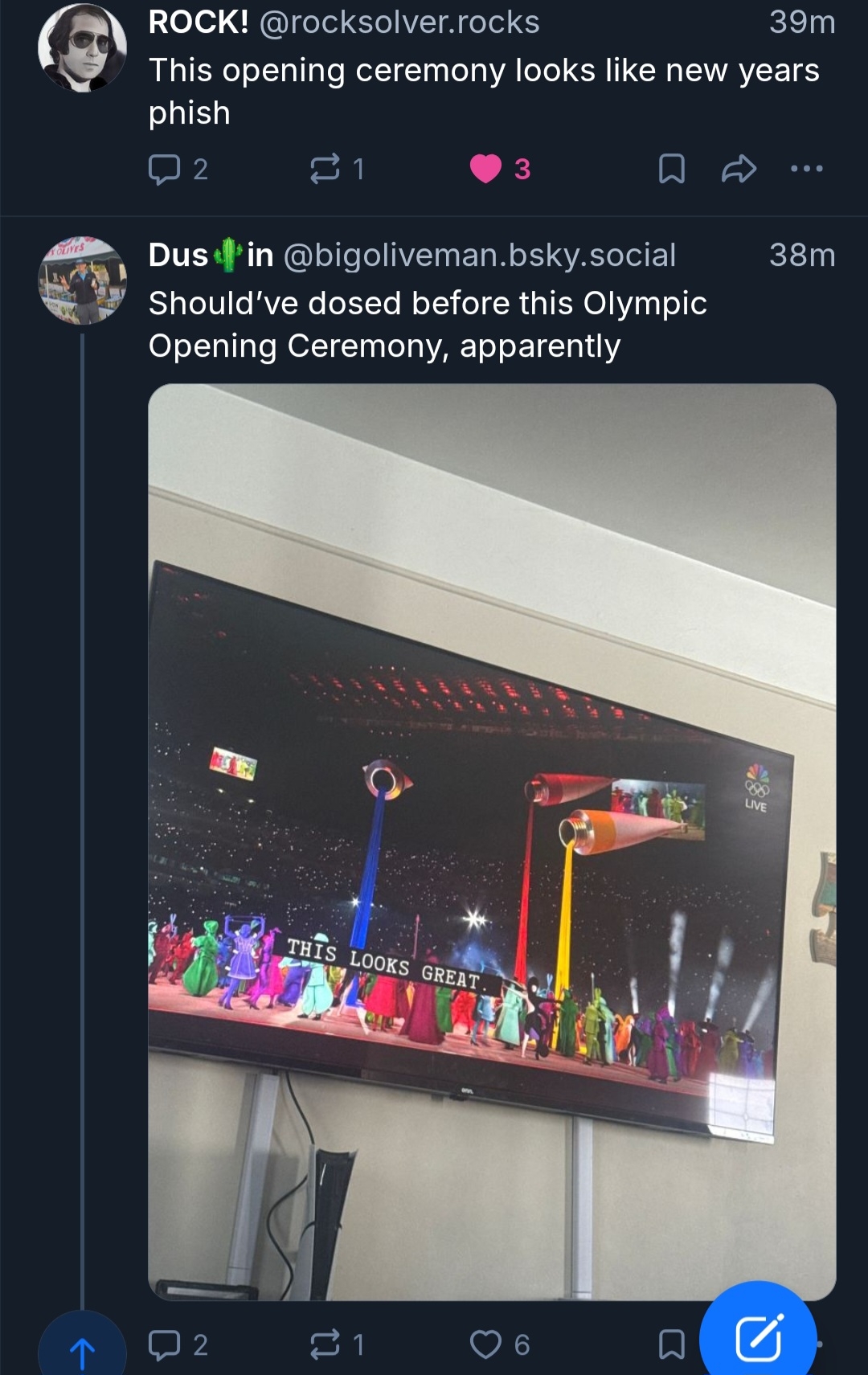Bookmark Dustin's Olympic ceremony post

(x=671, y=1344)
